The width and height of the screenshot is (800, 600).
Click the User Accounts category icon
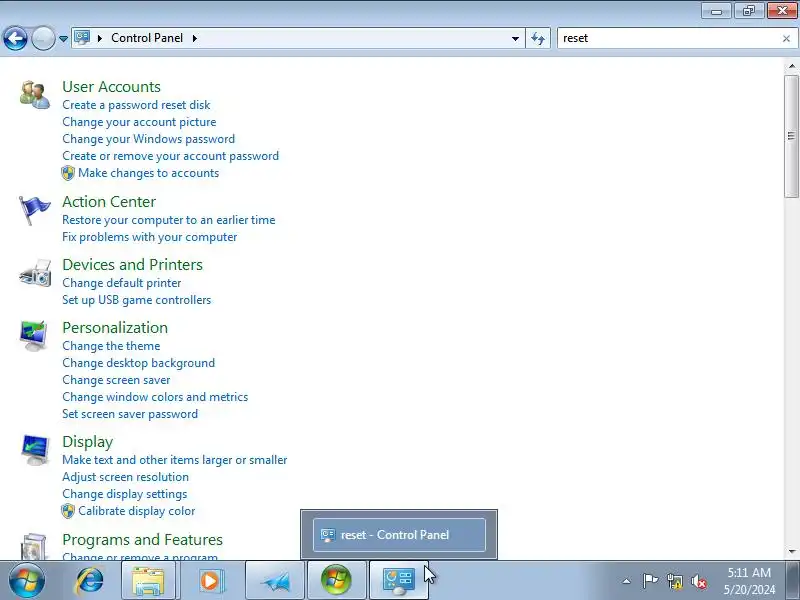pos(35,95)
